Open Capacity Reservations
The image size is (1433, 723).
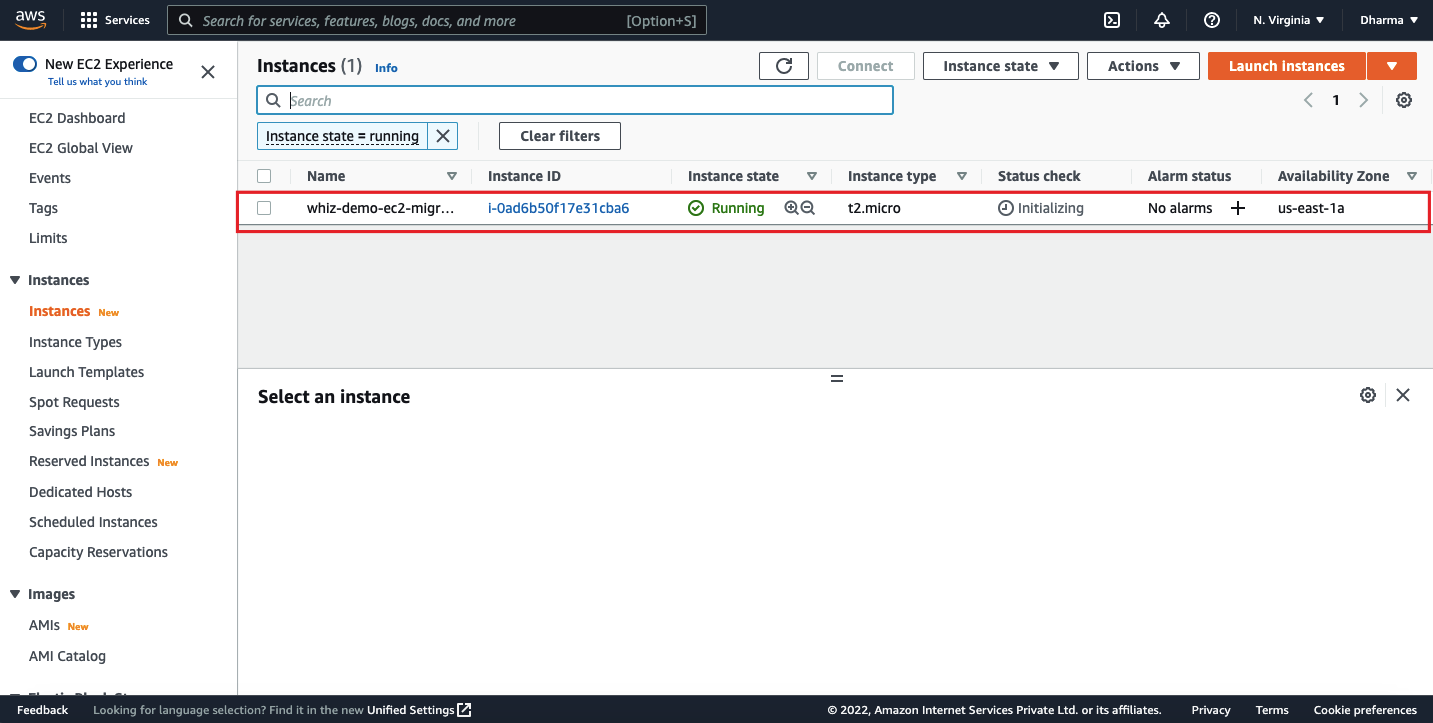point(98,552)
